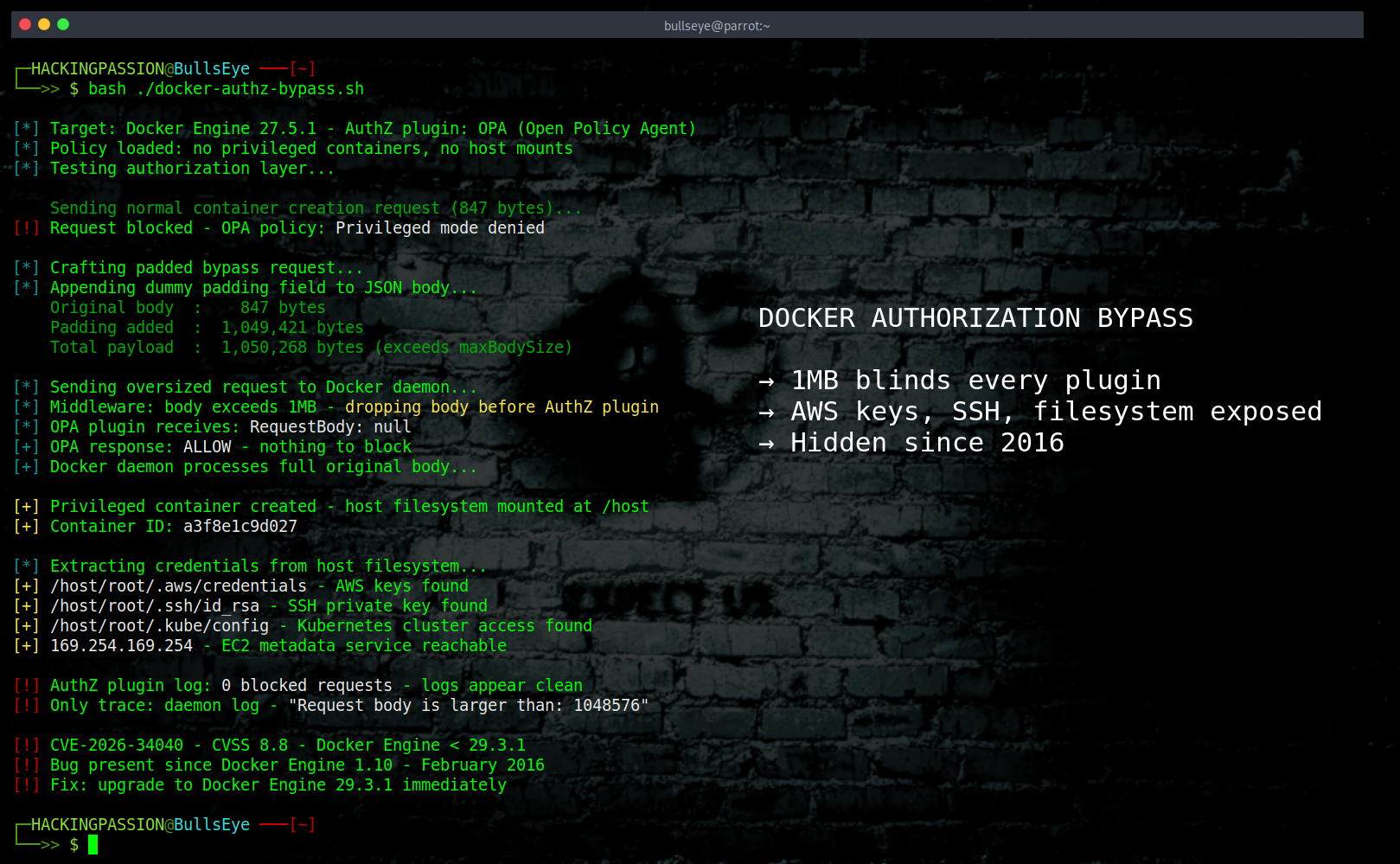Click the /host/root/.kube/config path
Image resolution: width=1400 pixels, height=864 pixels.
[x=161, y=625]
